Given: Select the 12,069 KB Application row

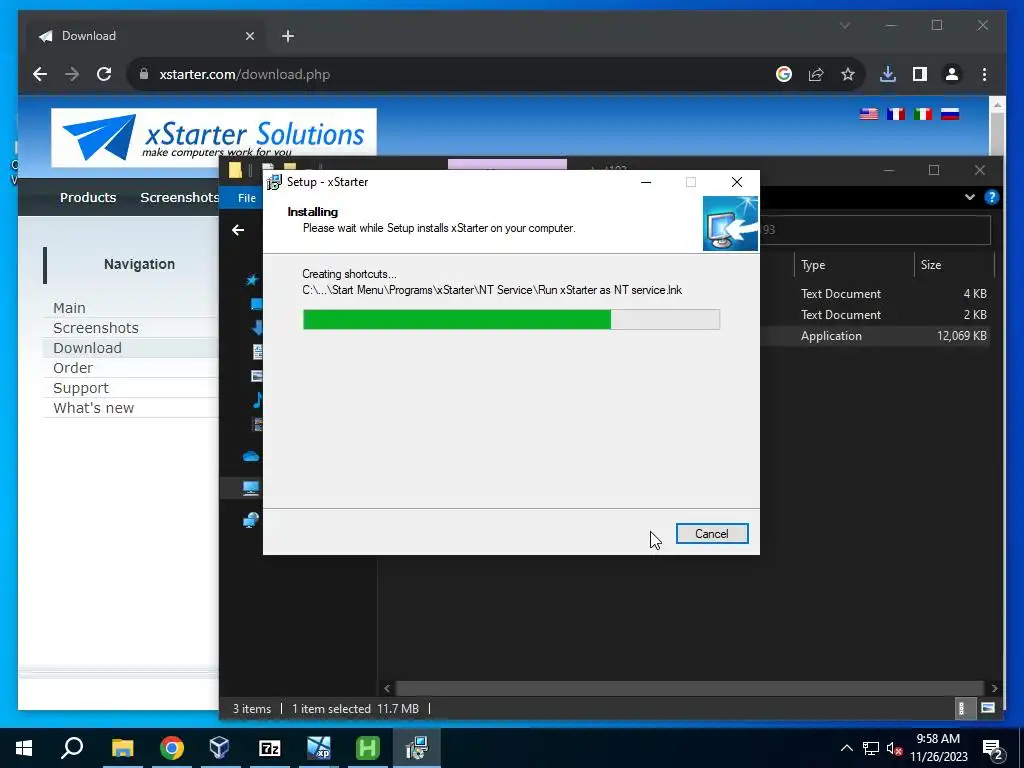Looking at the screenshot, I should (x=875, y=336).
